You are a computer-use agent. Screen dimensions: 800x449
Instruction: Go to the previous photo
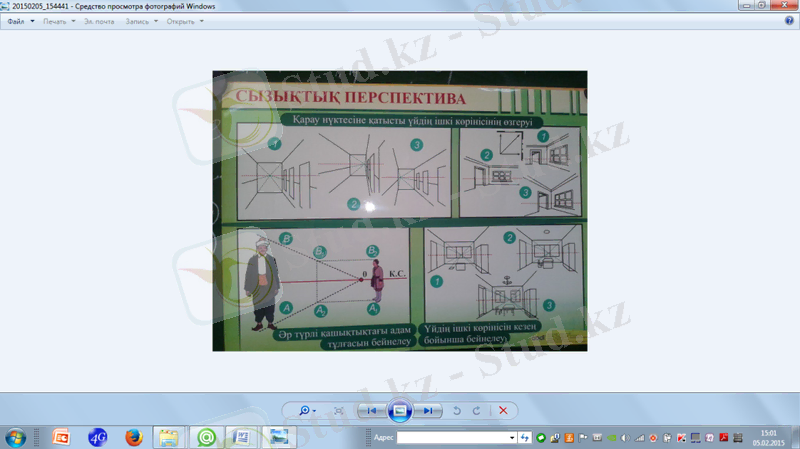click(371, 411)
